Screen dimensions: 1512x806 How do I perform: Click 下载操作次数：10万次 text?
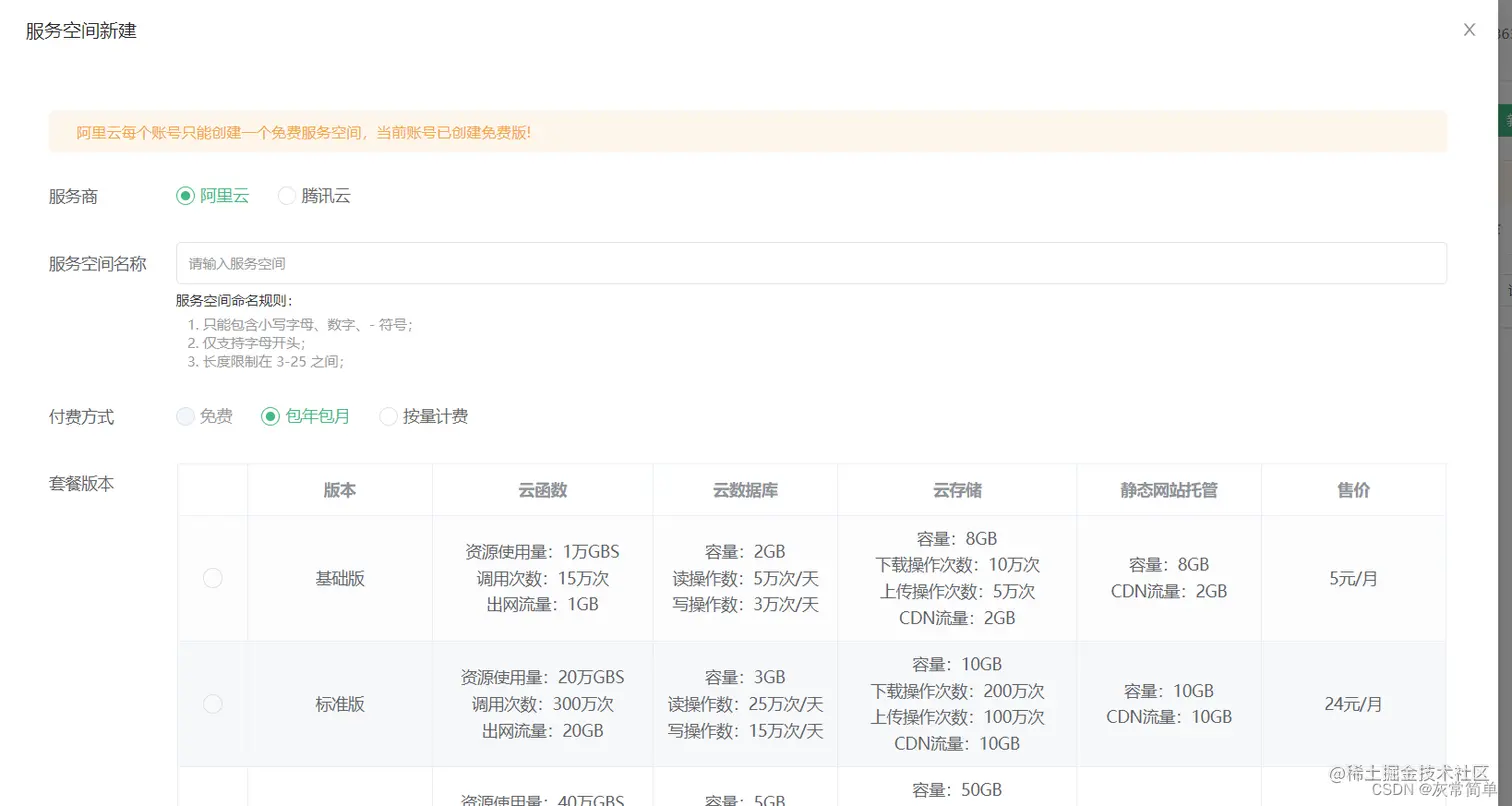point(957,565)
